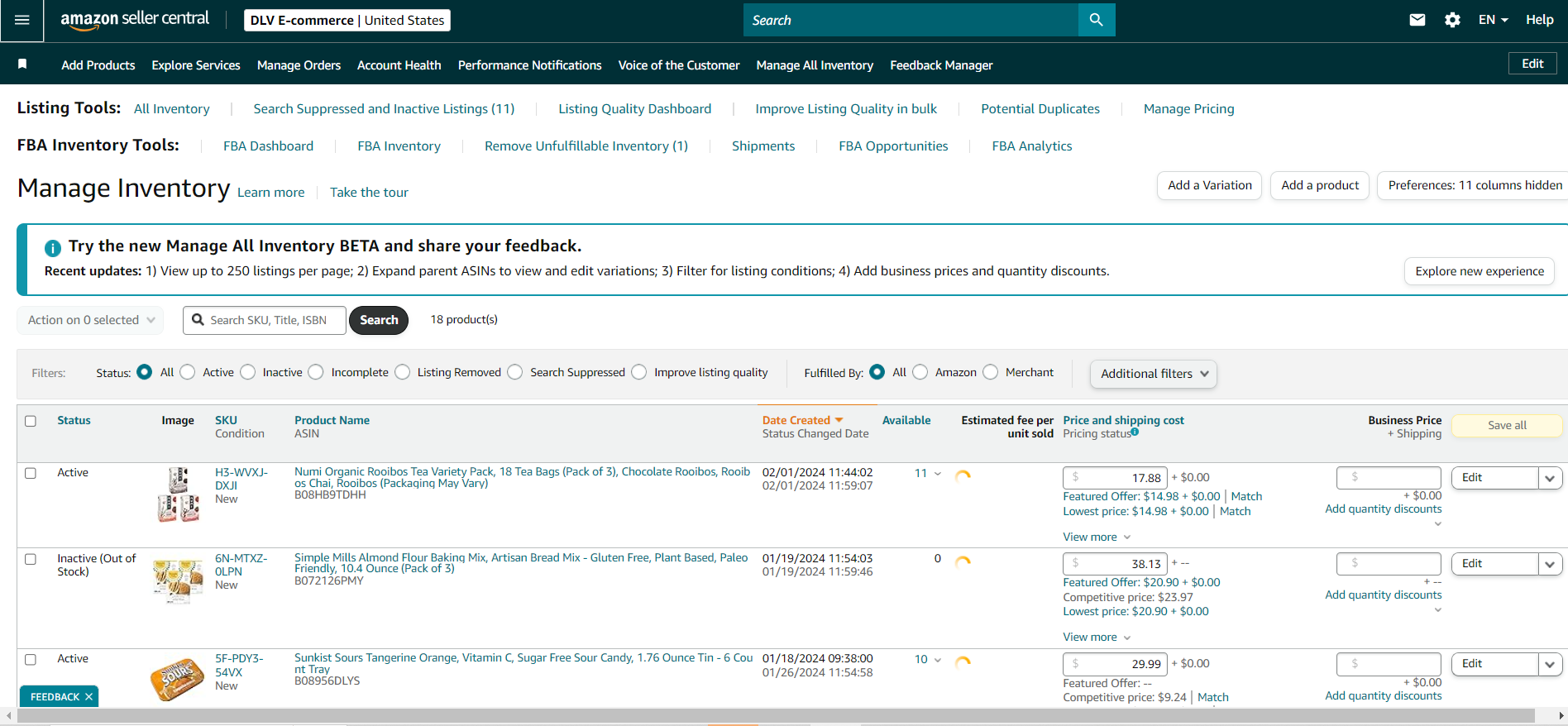Select Incomplete status radio button
1568x726 pixels.
pyautogui.click(x=316, y=372)
